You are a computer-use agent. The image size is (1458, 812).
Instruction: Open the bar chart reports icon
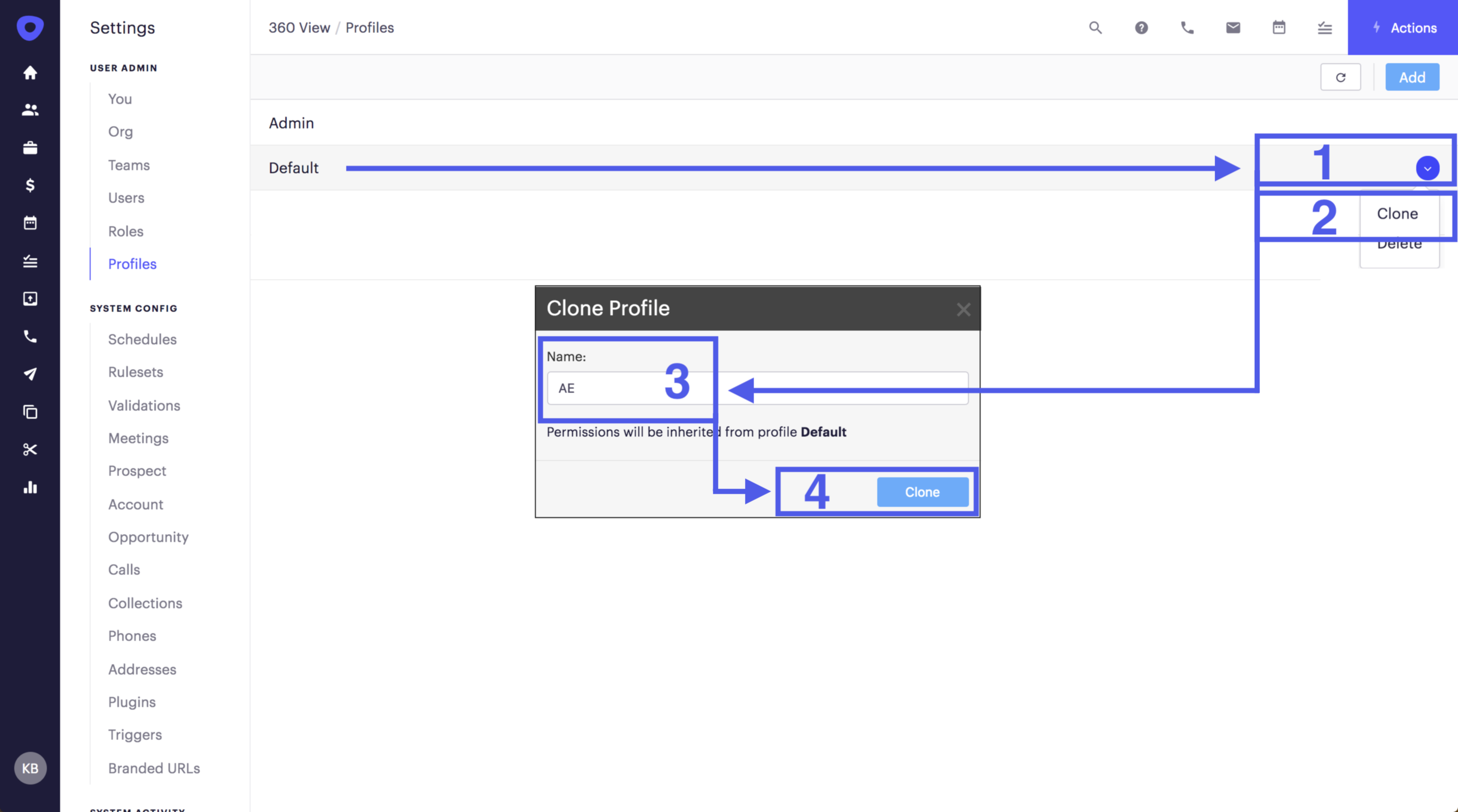pos(30,487)
